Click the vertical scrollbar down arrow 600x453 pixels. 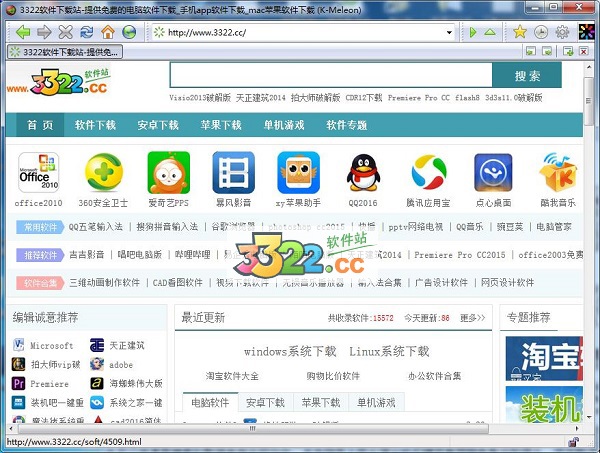(x=589, y=416)
